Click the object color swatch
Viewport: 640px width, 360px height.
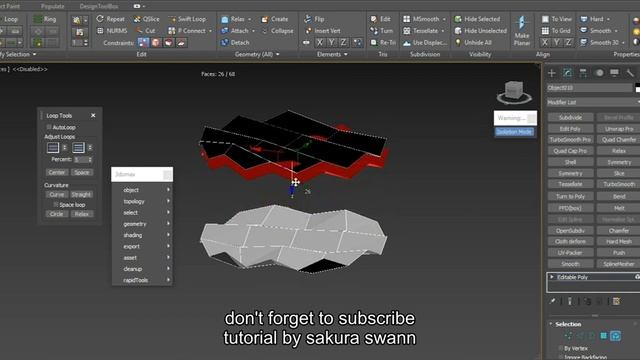click(x=637, y=88)
